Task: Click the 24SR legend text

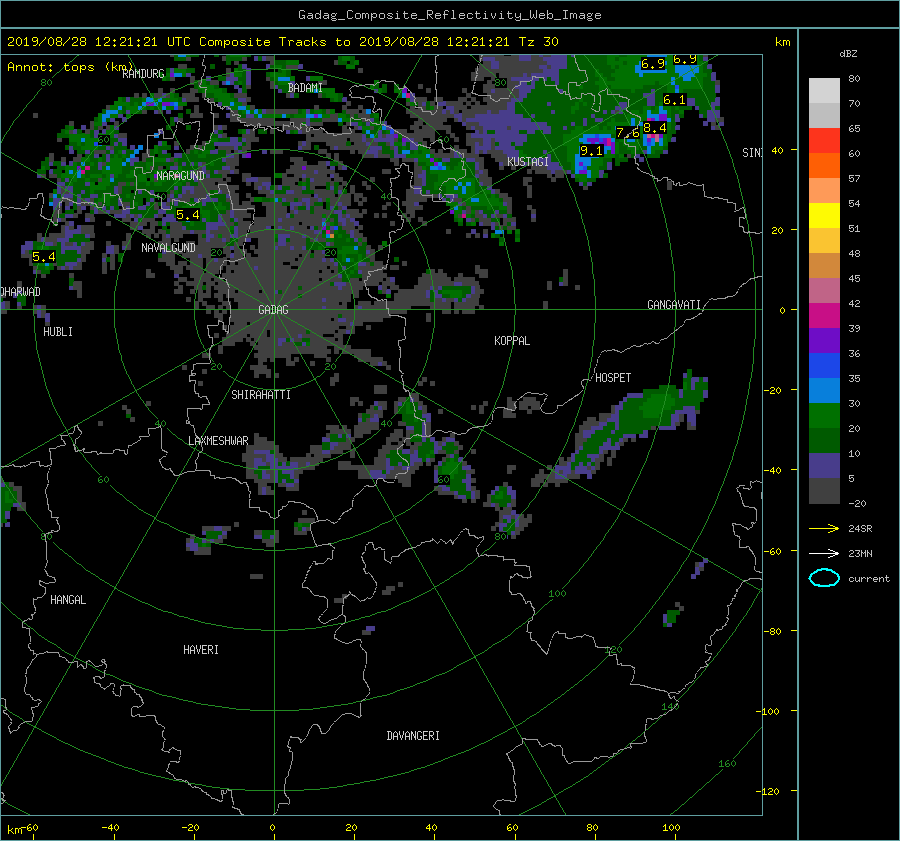Action: click(x=860, y=529)
